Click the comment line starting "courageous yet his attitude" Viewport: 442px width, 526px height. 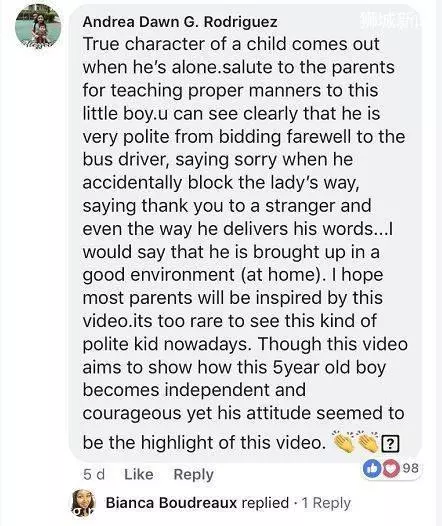tap(243, 413)
